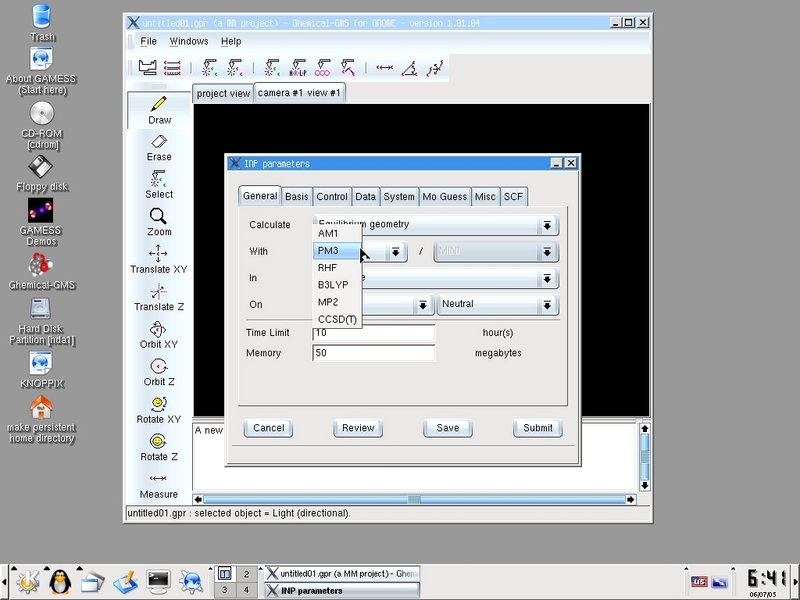Activate the Measure tool
The width and height of the screenshot is (800, 600).
pos(159,485)
